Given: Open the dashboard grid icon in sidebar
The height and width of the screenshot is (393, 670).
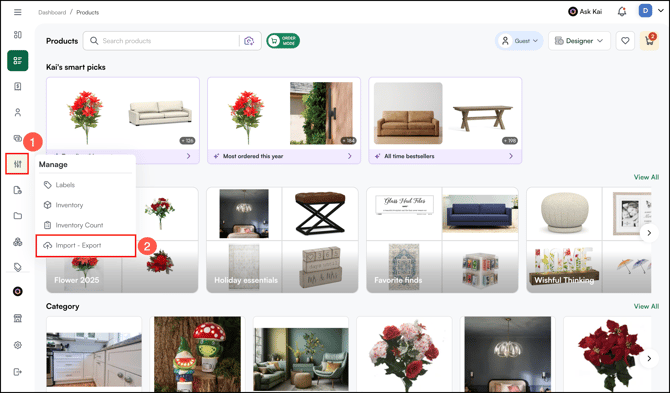Looking at the screenshot, I should click(x=18, y=35).
